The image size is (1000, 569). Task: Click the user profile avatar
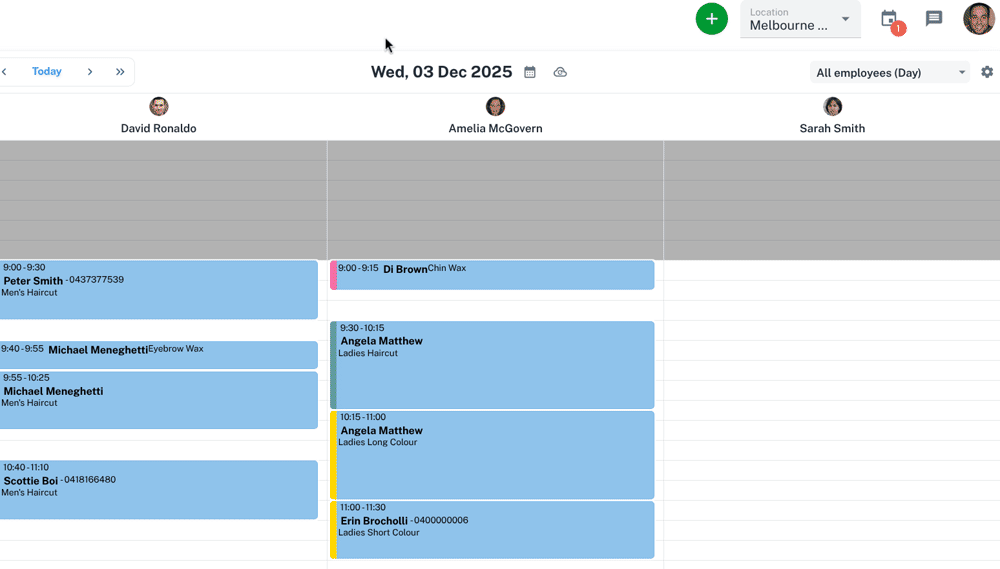[x=978, y=19]
